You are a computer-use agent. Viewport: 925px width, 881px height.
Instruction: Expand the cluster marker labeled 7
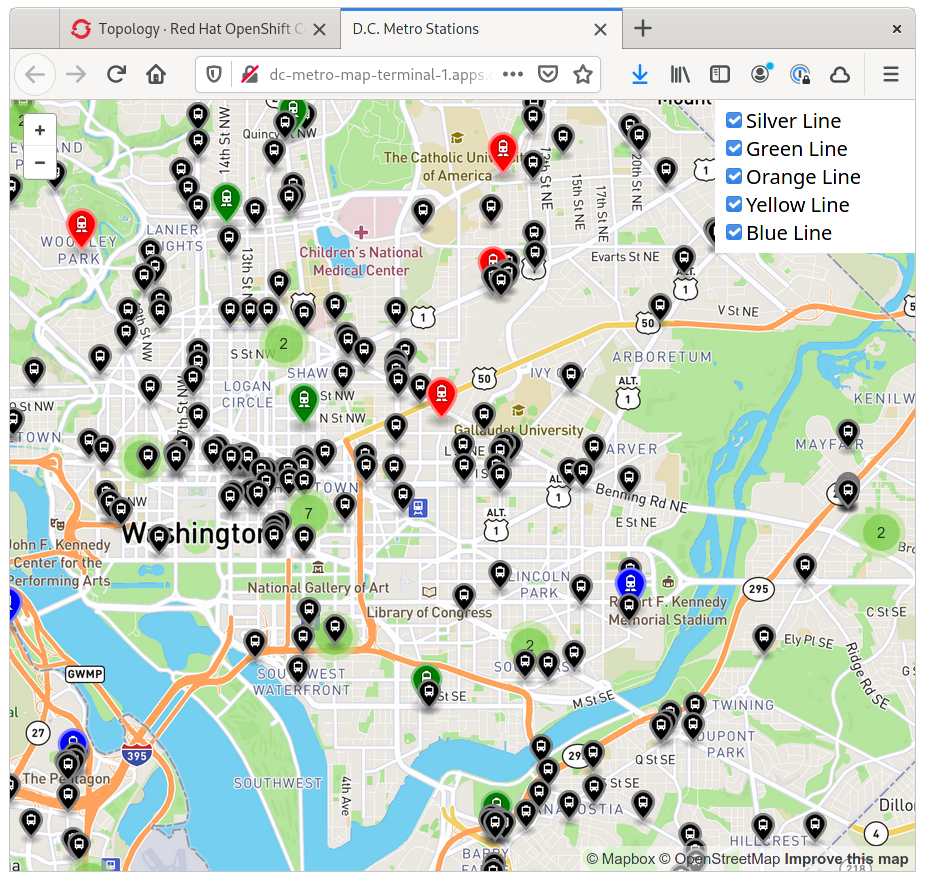click(308, 514)
